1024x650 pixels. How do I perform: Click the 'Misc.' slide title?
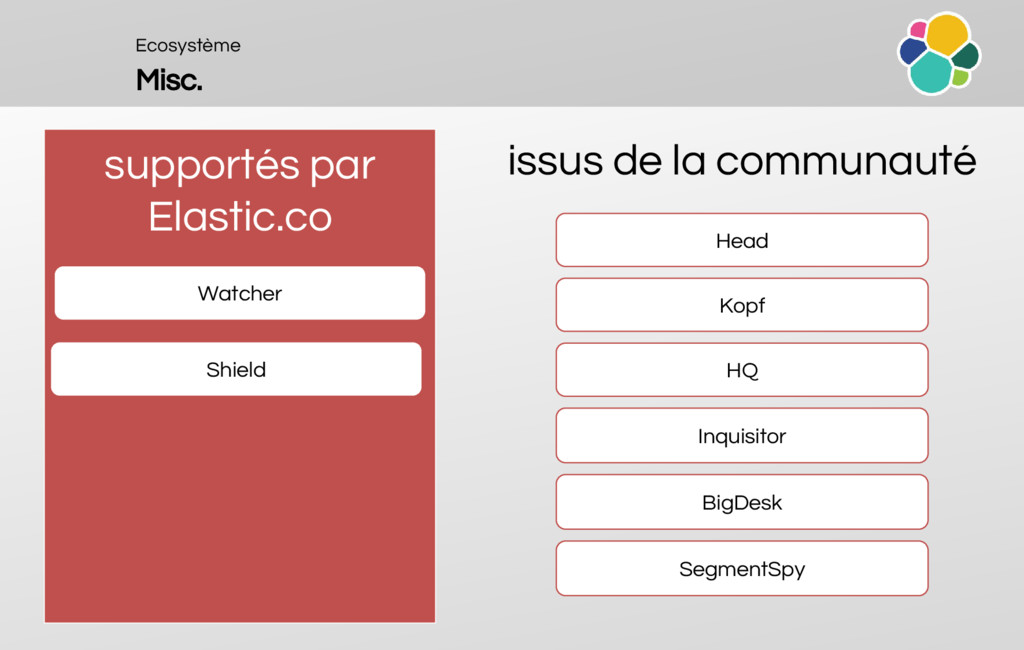click(x=169, y=80)
